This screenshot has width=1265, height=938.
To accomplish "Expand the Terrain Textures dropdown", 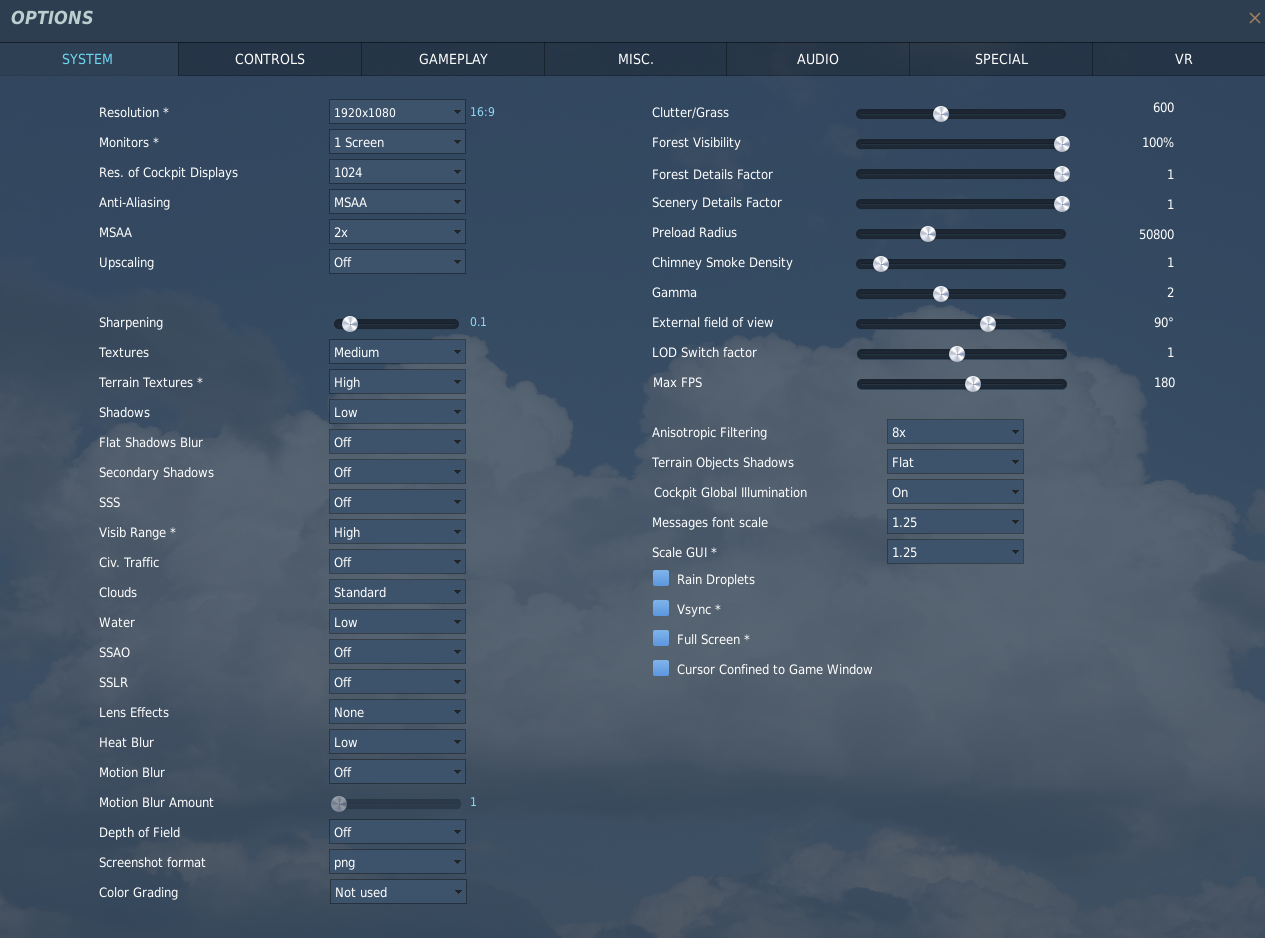I will [397, 382].
